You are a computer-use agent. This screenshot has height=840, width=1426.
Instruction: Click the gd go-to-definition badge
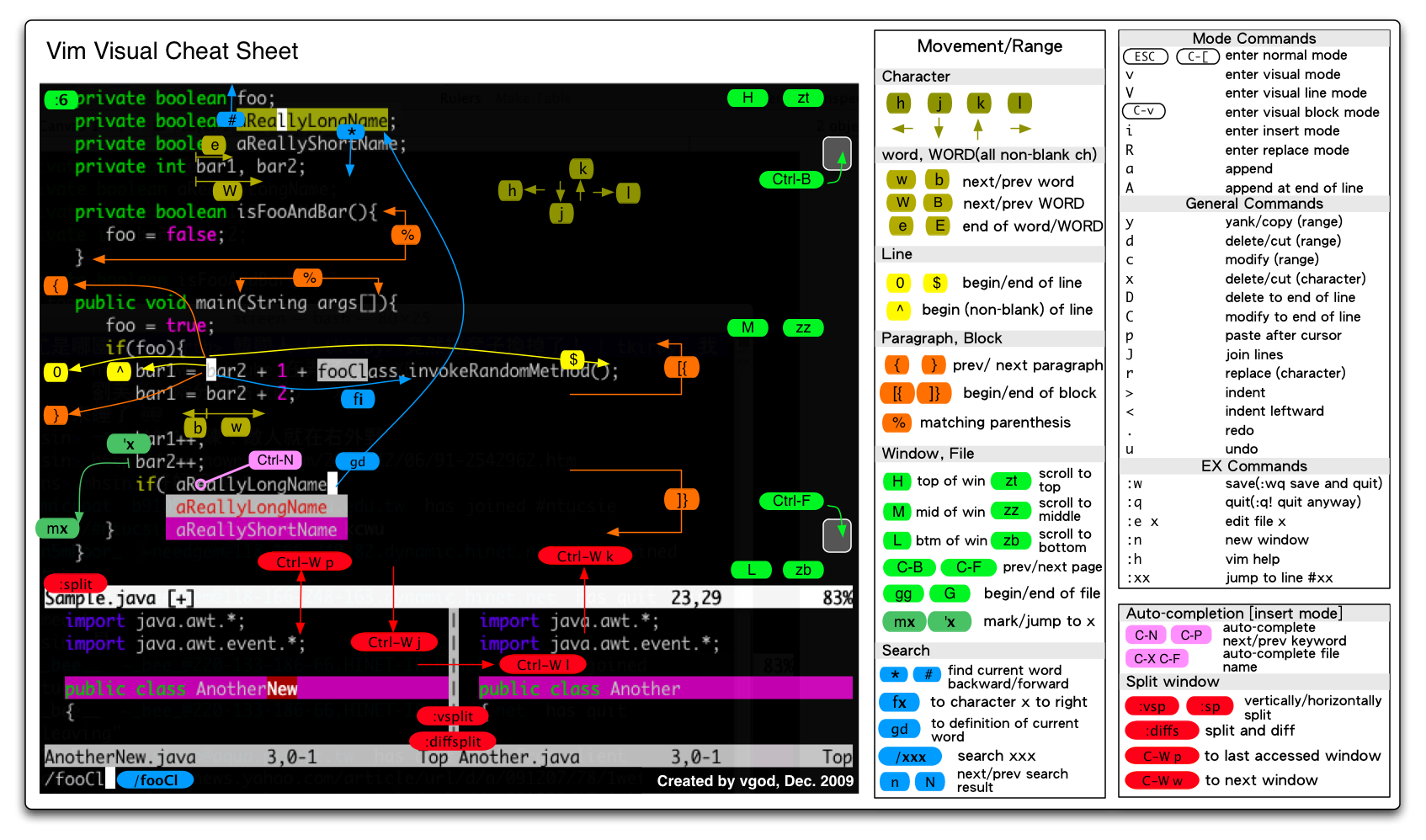900,729
